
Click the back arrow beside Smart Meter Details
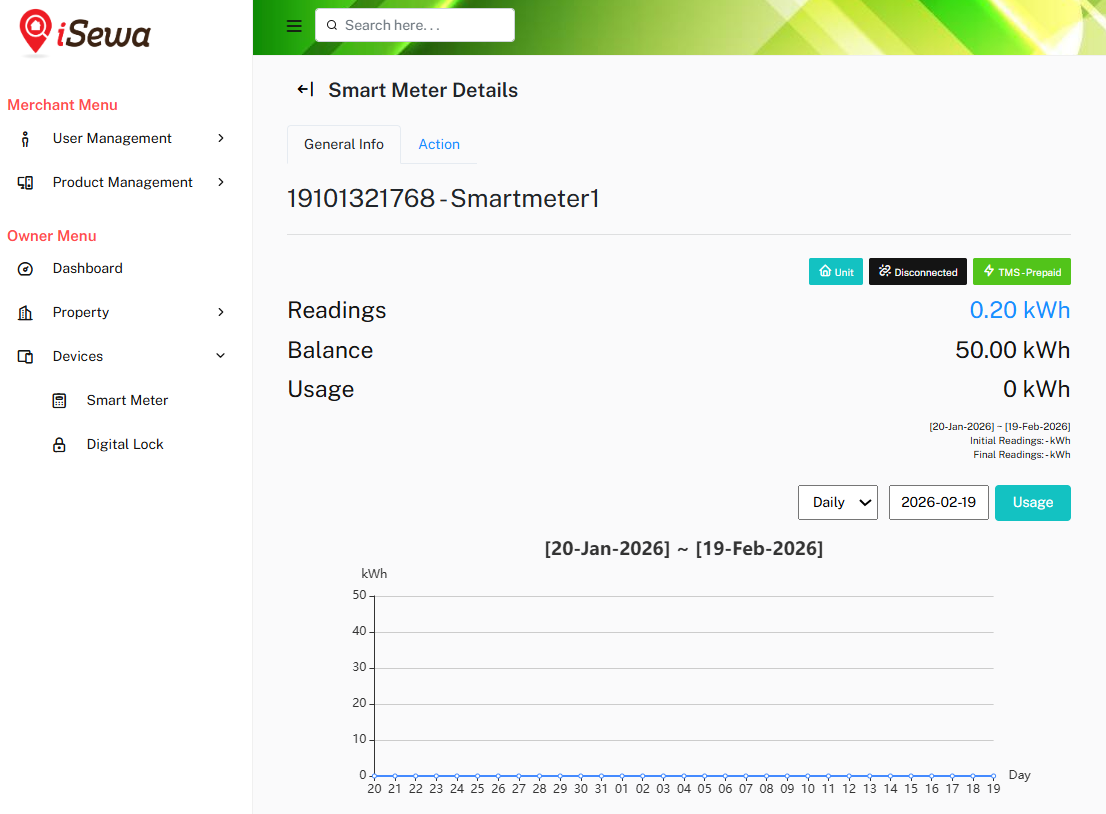[305, 90]
